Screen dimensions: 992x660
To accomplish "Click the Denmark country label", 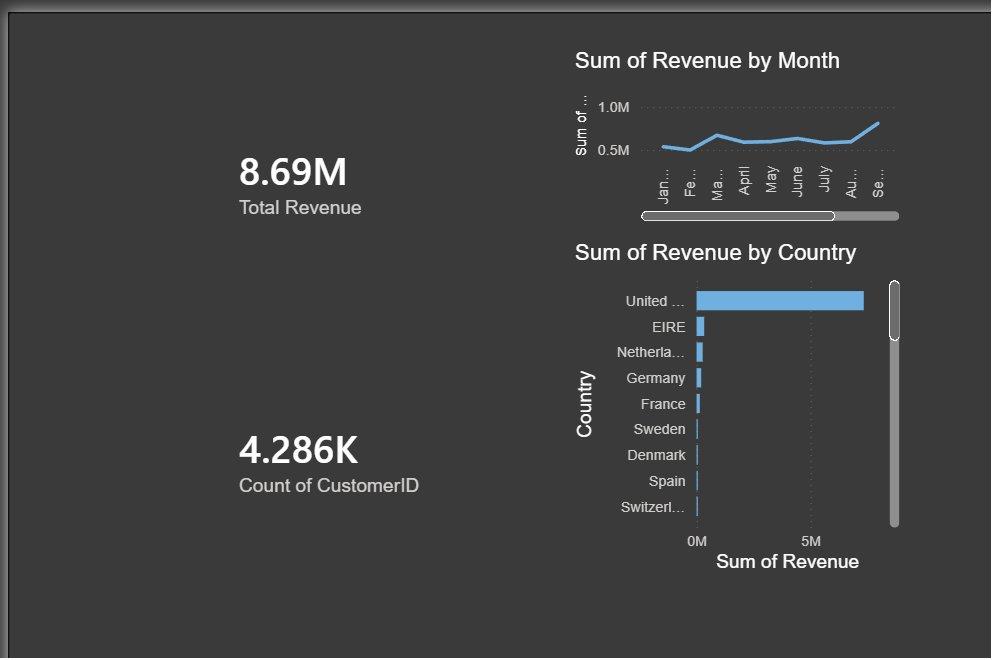I will click(656, 455).
